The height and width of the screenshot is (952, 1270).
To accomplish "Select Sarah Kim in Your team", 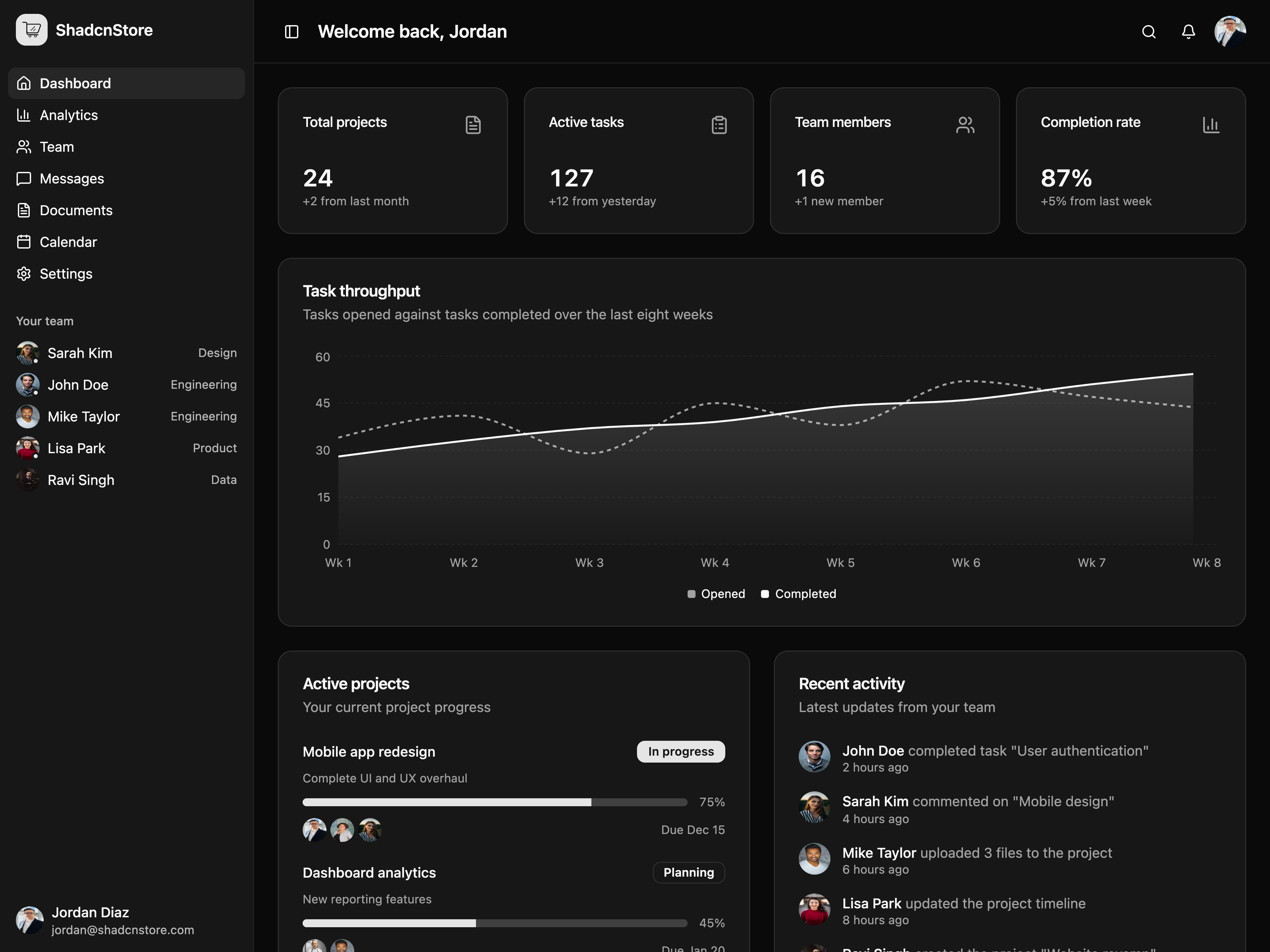I will point(126,353).
